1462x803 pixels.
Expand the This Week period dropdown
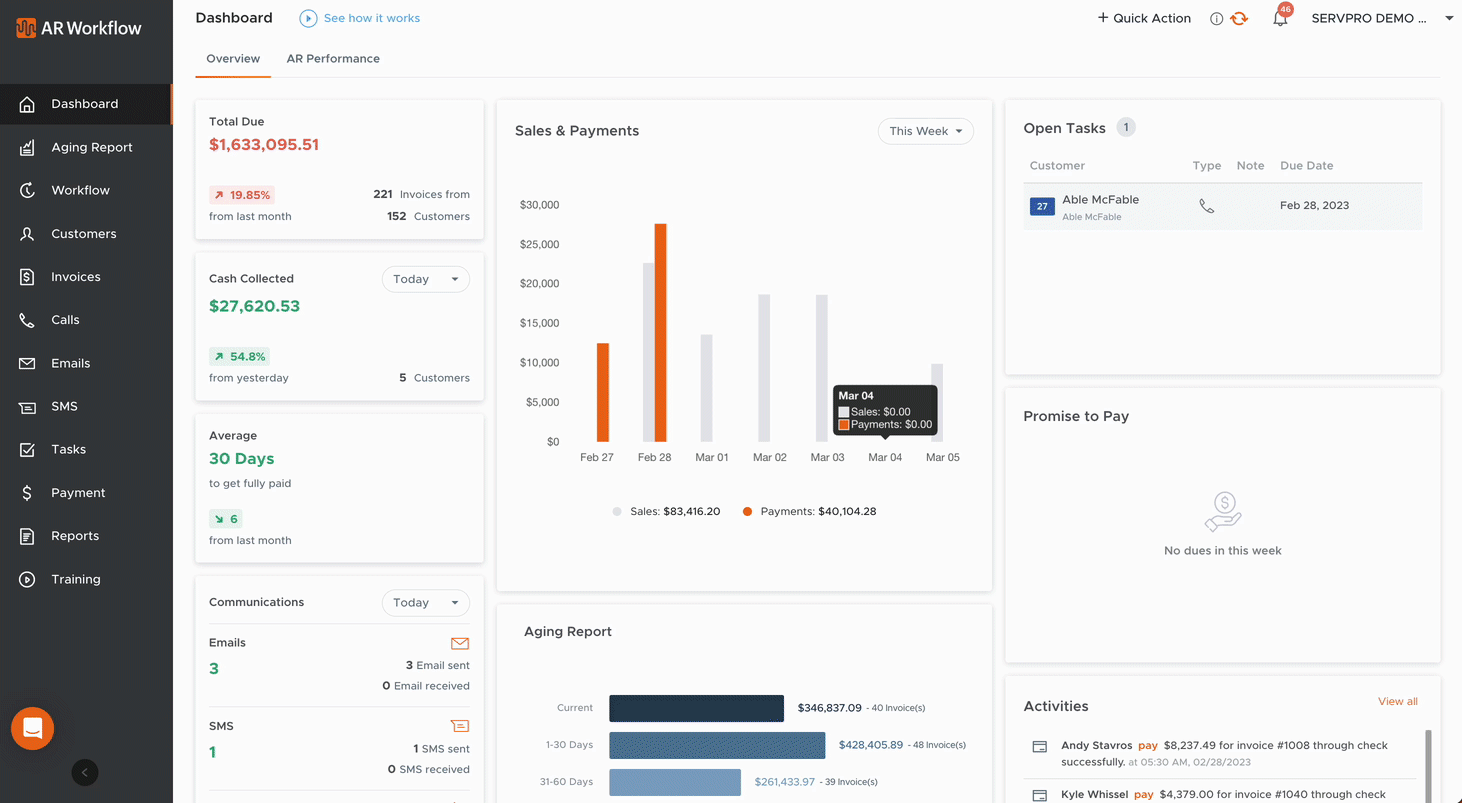pos(925,131)
